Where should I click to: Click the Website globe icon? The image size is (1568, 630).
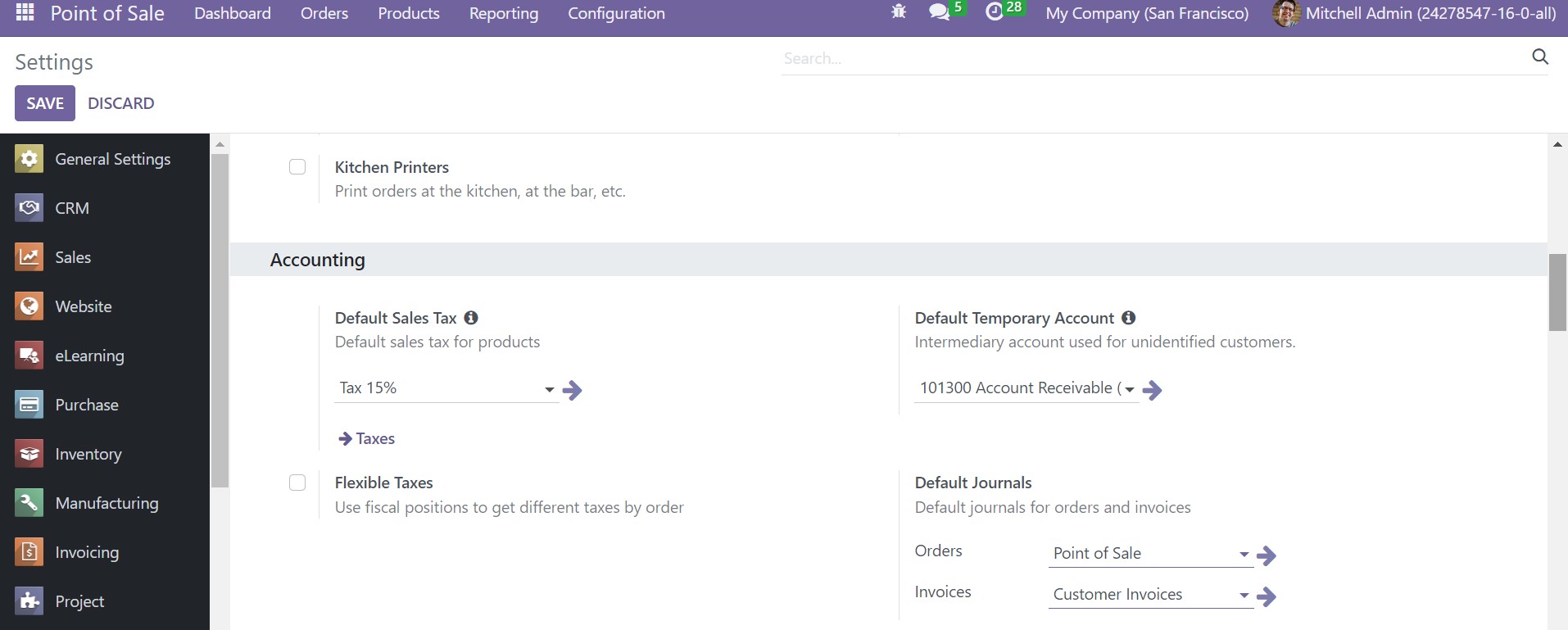coord(29,306)
